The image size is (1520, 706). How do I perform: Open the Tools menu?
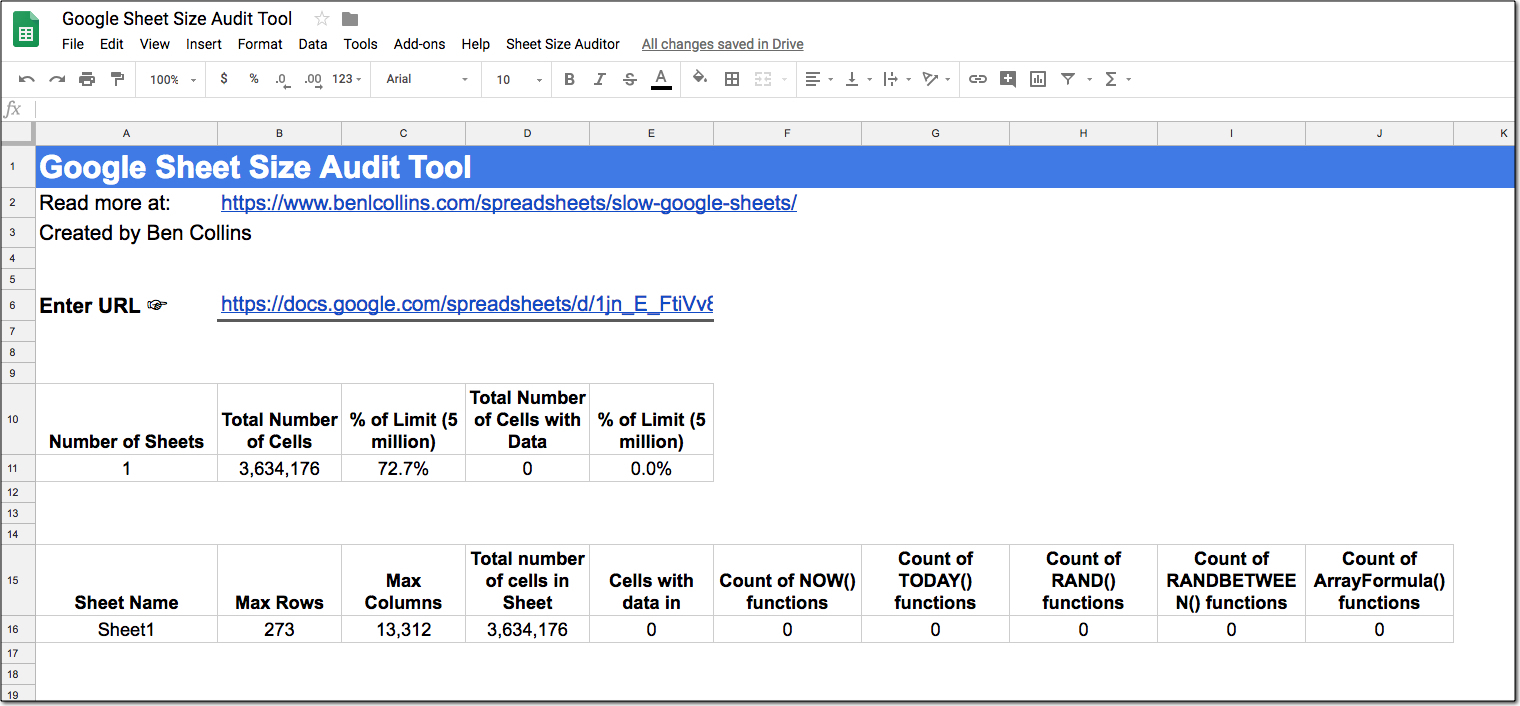point(360,44)
